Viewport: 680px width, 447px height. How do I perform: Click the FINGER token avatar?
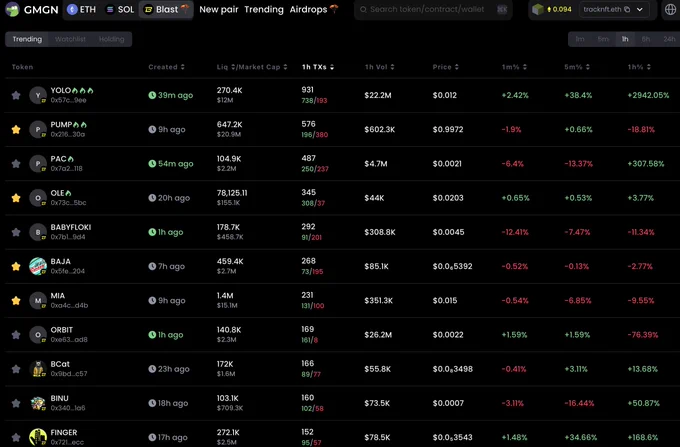(38, 437)
